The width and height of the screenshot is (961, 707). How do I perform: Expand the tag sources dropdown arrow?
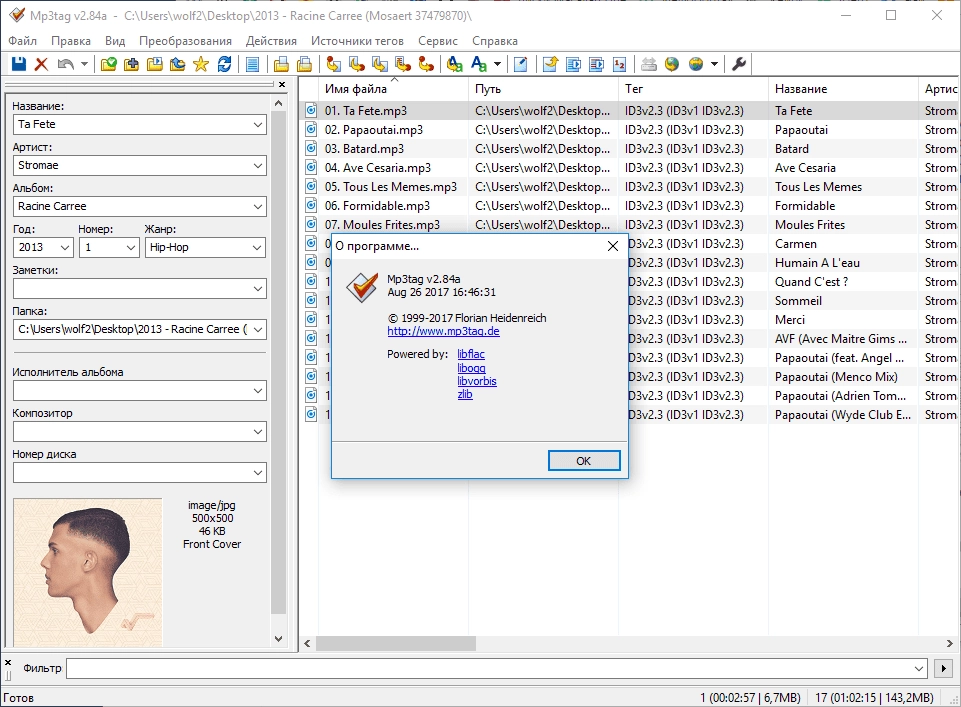714,64
